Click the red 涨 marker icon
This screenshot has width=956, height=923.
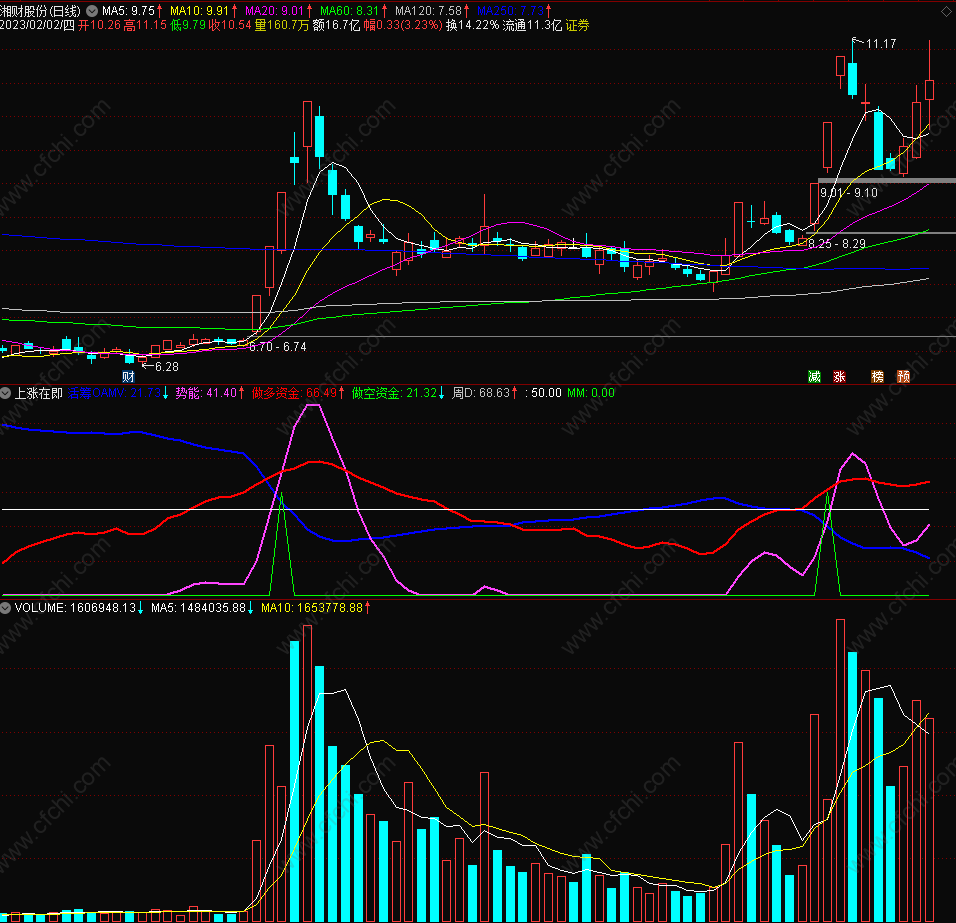pyautogui.click(x=840, y=377)
